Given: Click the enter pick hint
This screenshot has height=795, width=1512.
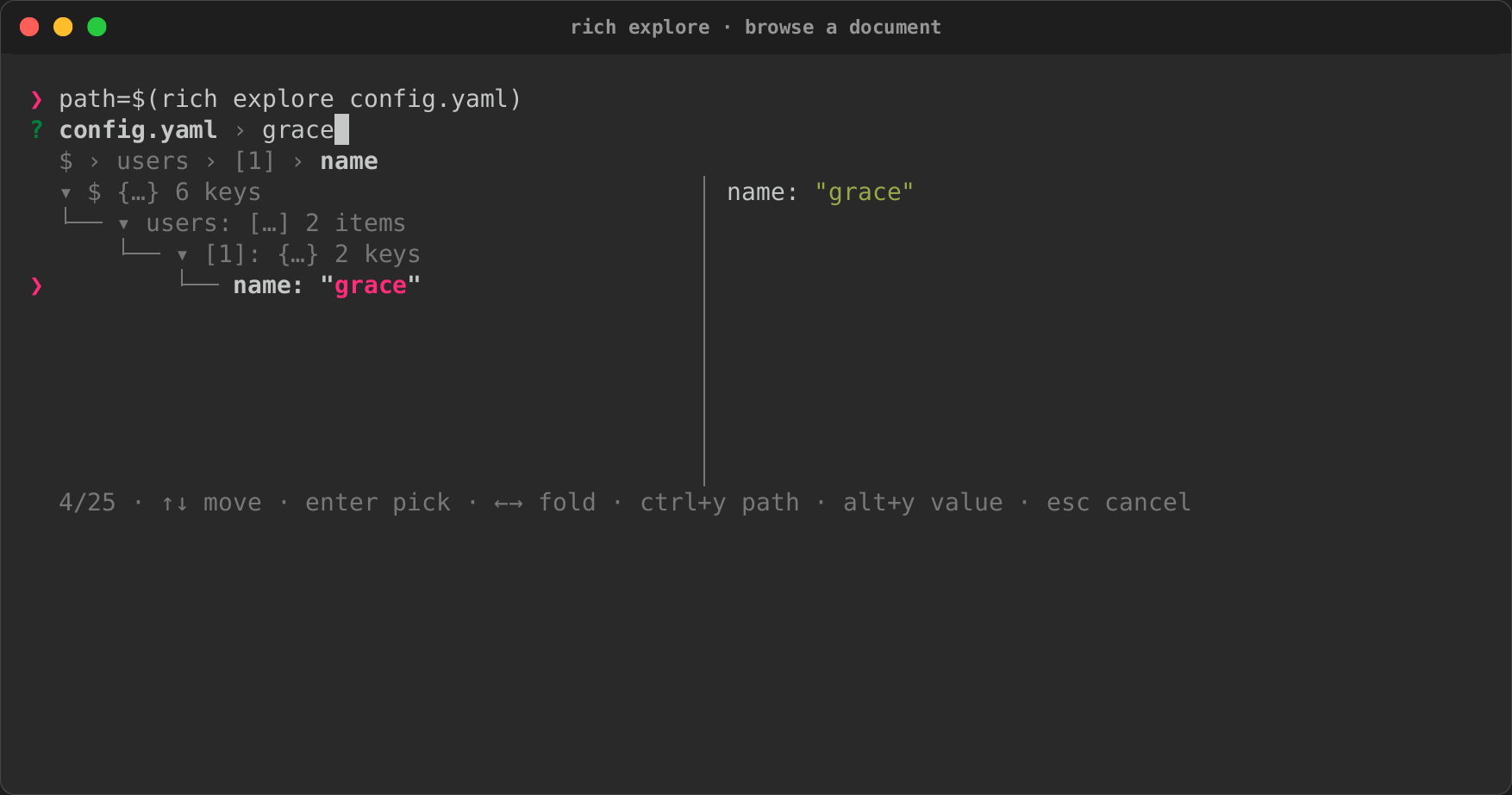Looking at the screenshot, I should pyautogui.click(x=378, y=503).
